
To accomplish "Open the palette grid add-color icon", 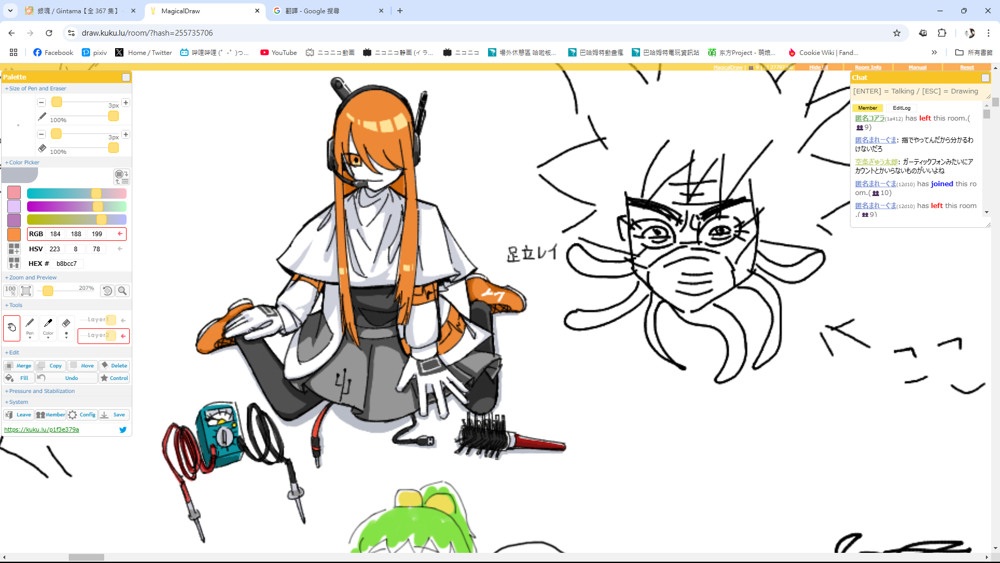I will (14, 249).
